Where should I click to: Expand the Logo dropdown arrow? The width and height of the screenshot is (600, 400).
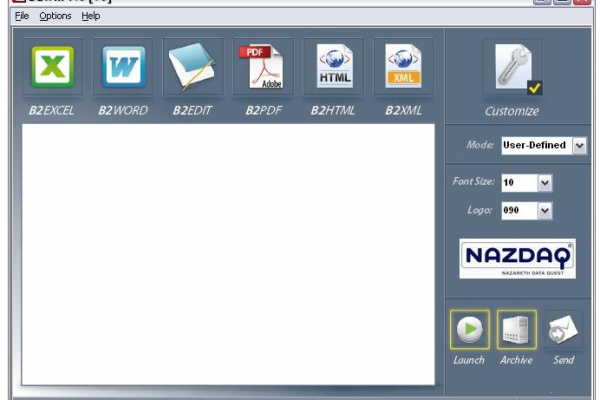[545, 211]
